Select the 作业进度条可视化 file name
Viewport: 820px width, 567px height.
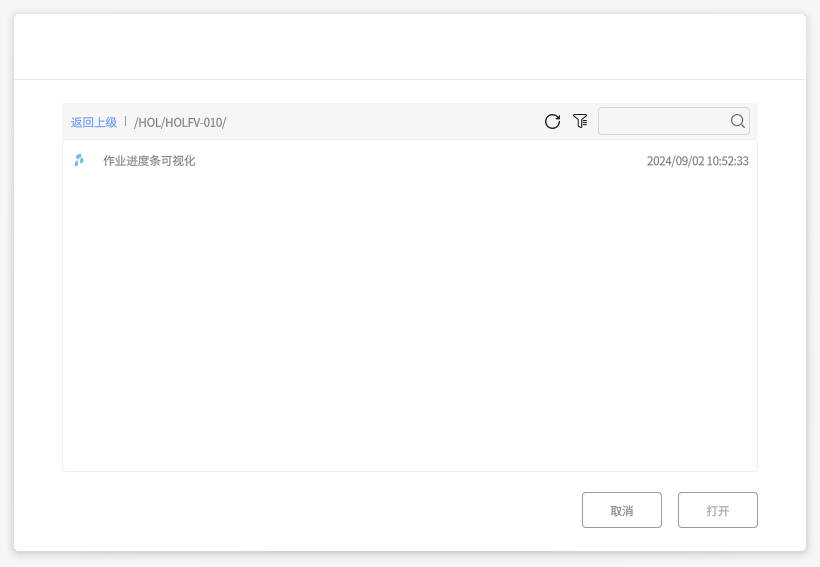click(149, 160)
